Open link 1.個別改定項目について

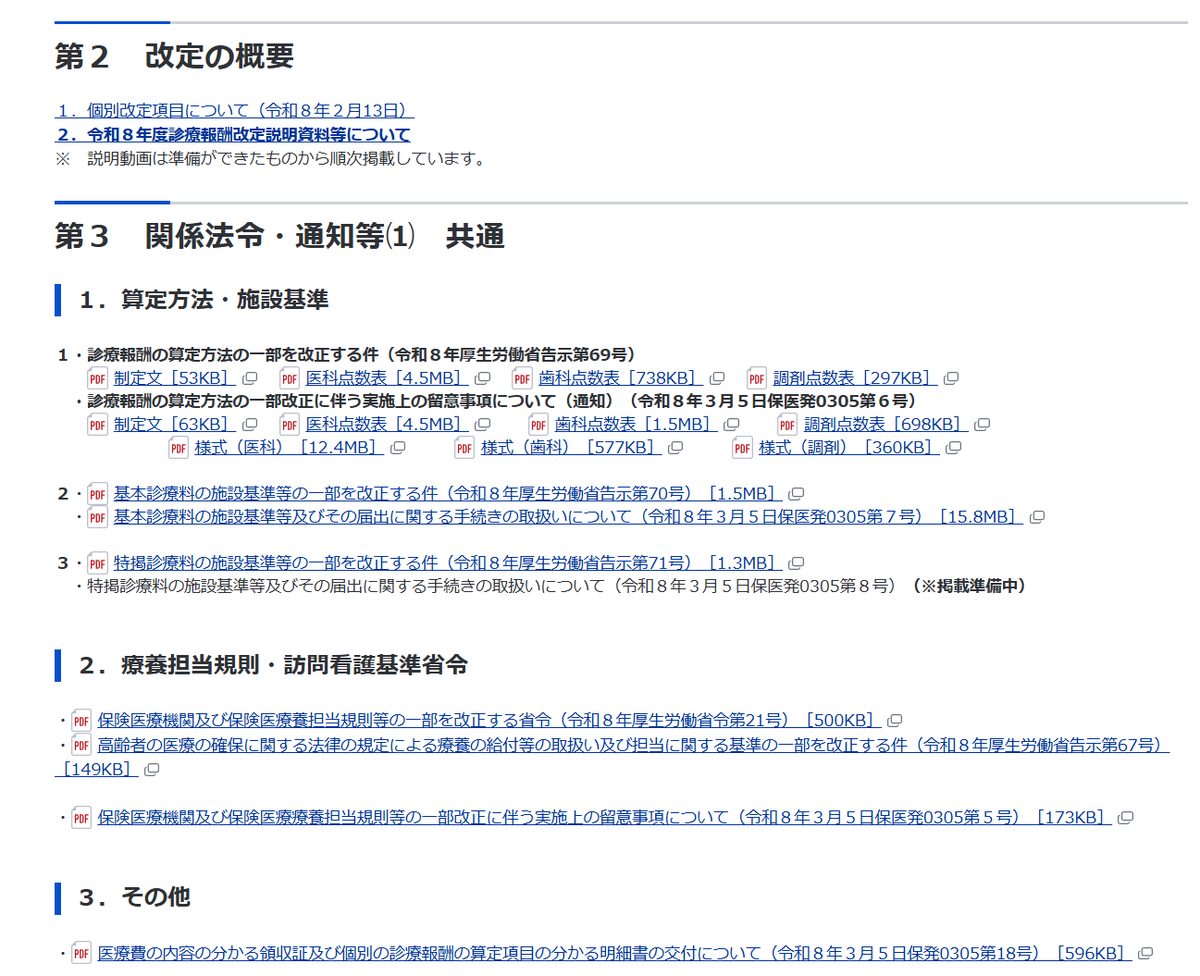pyautogui.click(x=234, y=110)
